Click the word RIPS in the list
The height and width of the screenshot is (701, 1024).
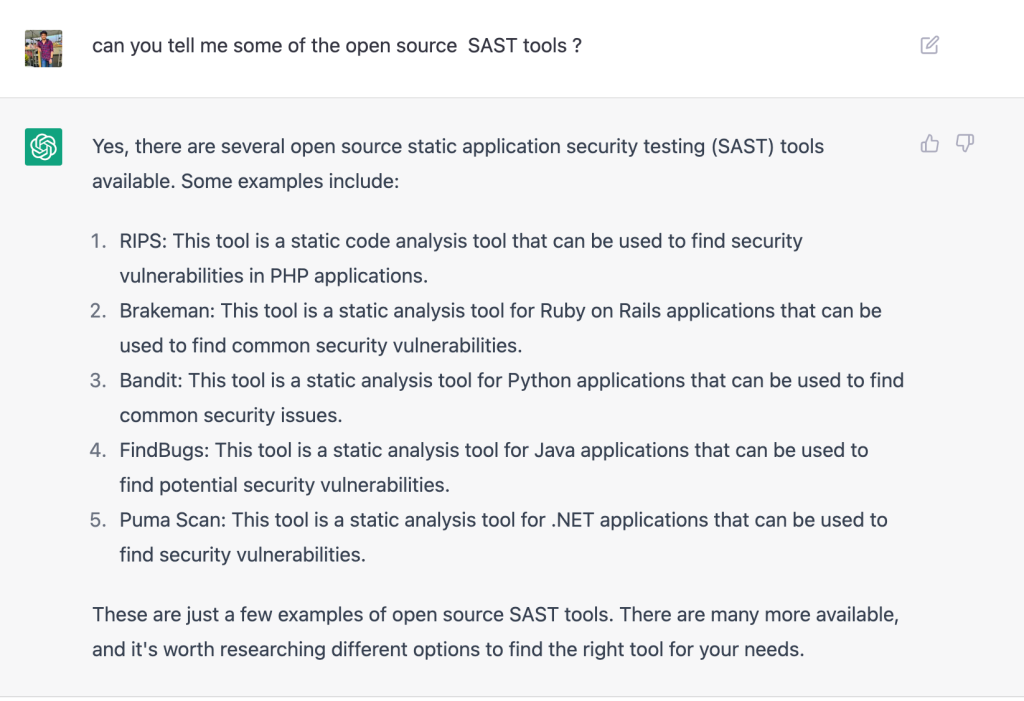click(x=141, y=241)
